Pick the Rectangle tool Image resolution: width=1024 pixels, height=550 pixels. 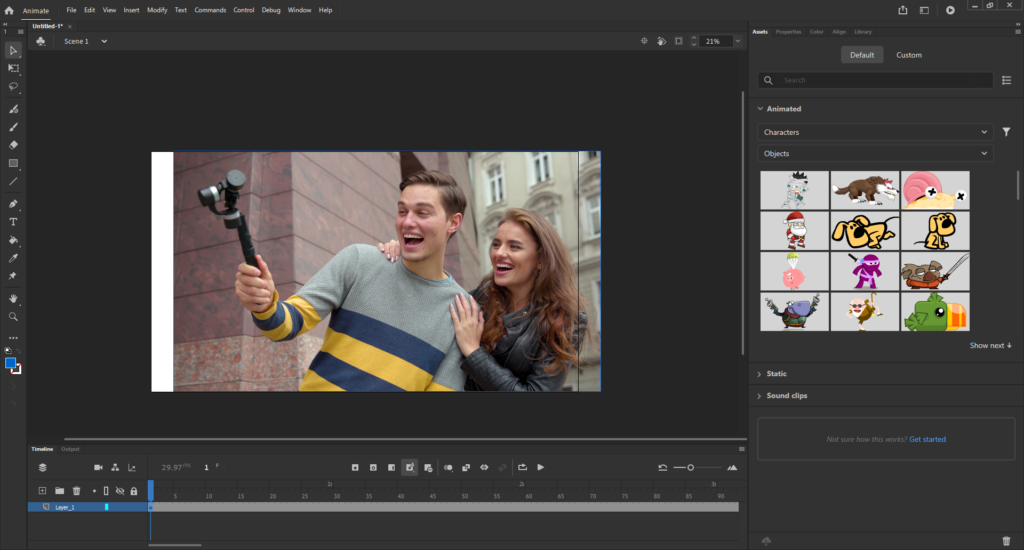tap(13, 163)
